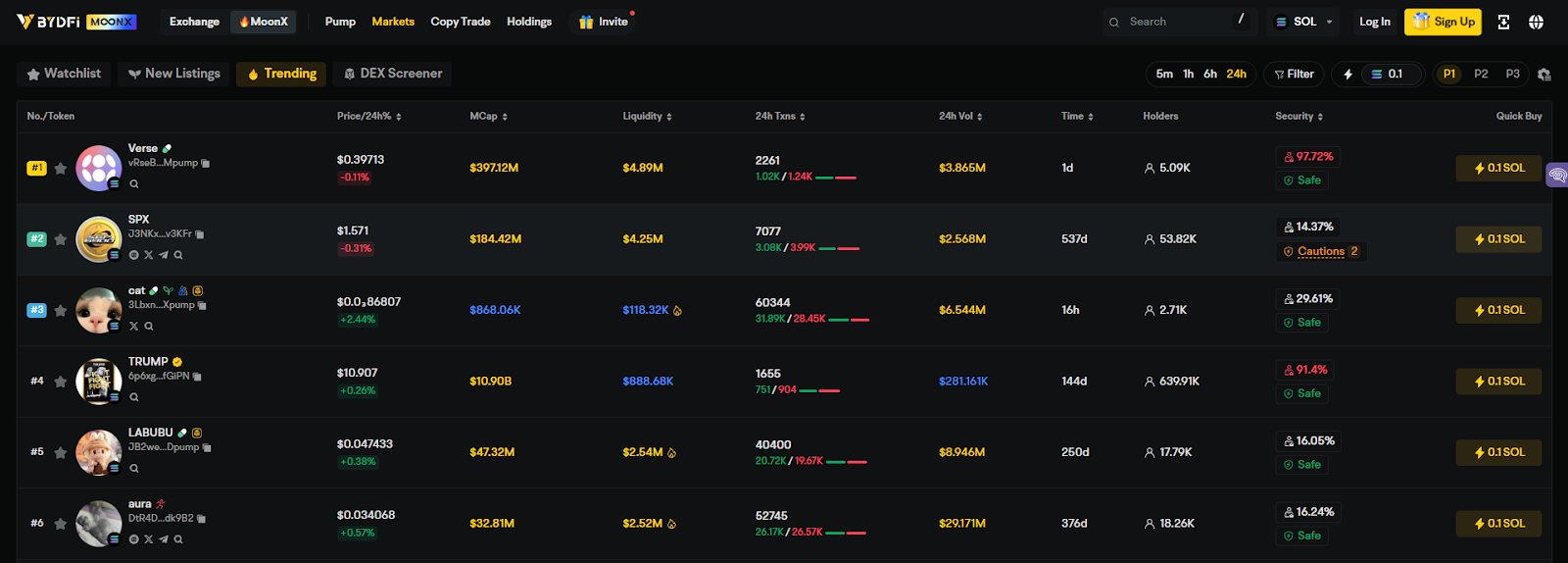This screenshot has height=563, width=1568.
Task: Copy the cat contract address
Action: pos(202,305)
